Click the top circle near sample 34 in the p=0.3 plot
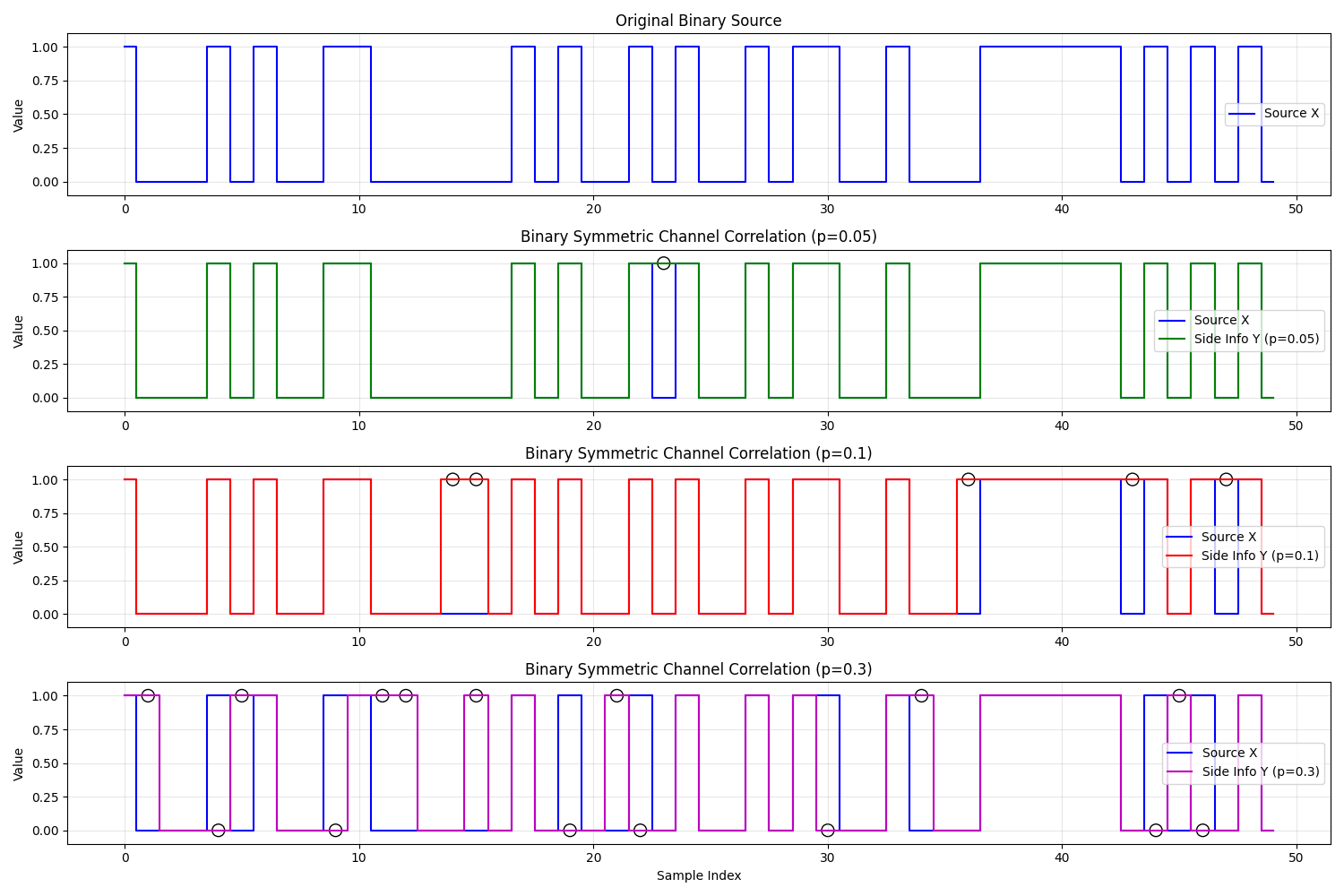 pos(921,695)
